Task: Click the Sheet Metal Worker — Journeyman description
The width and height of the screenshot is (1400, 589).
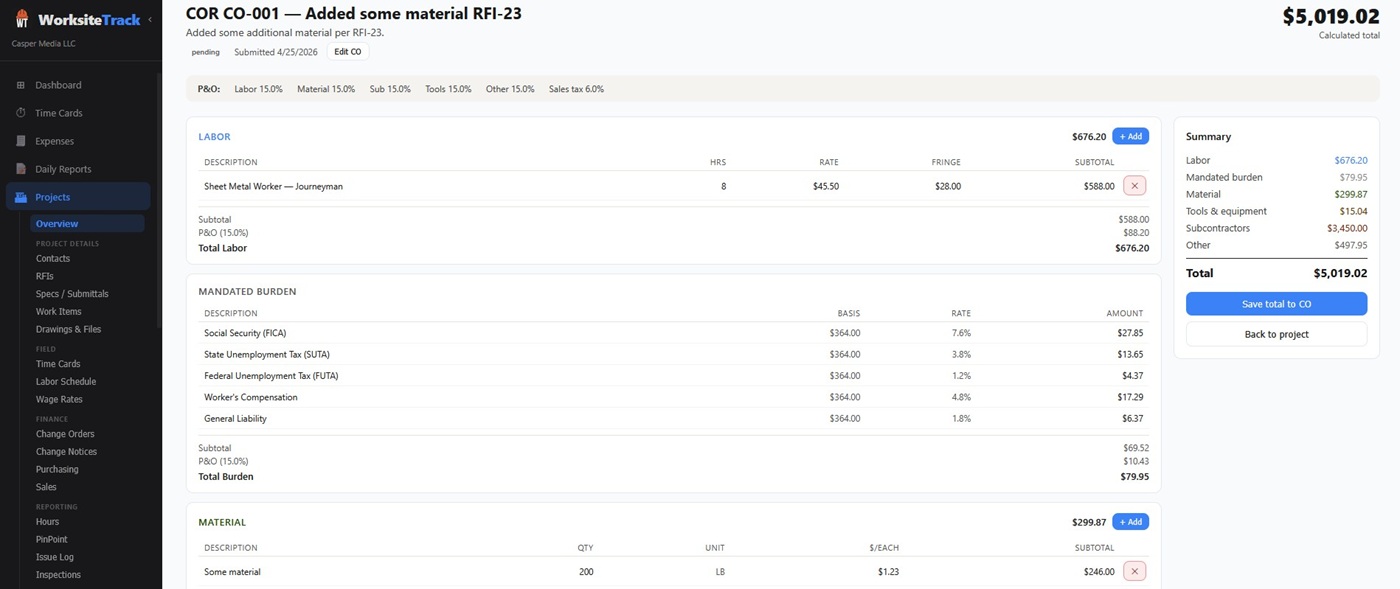Action: click(x=273, y=186)
